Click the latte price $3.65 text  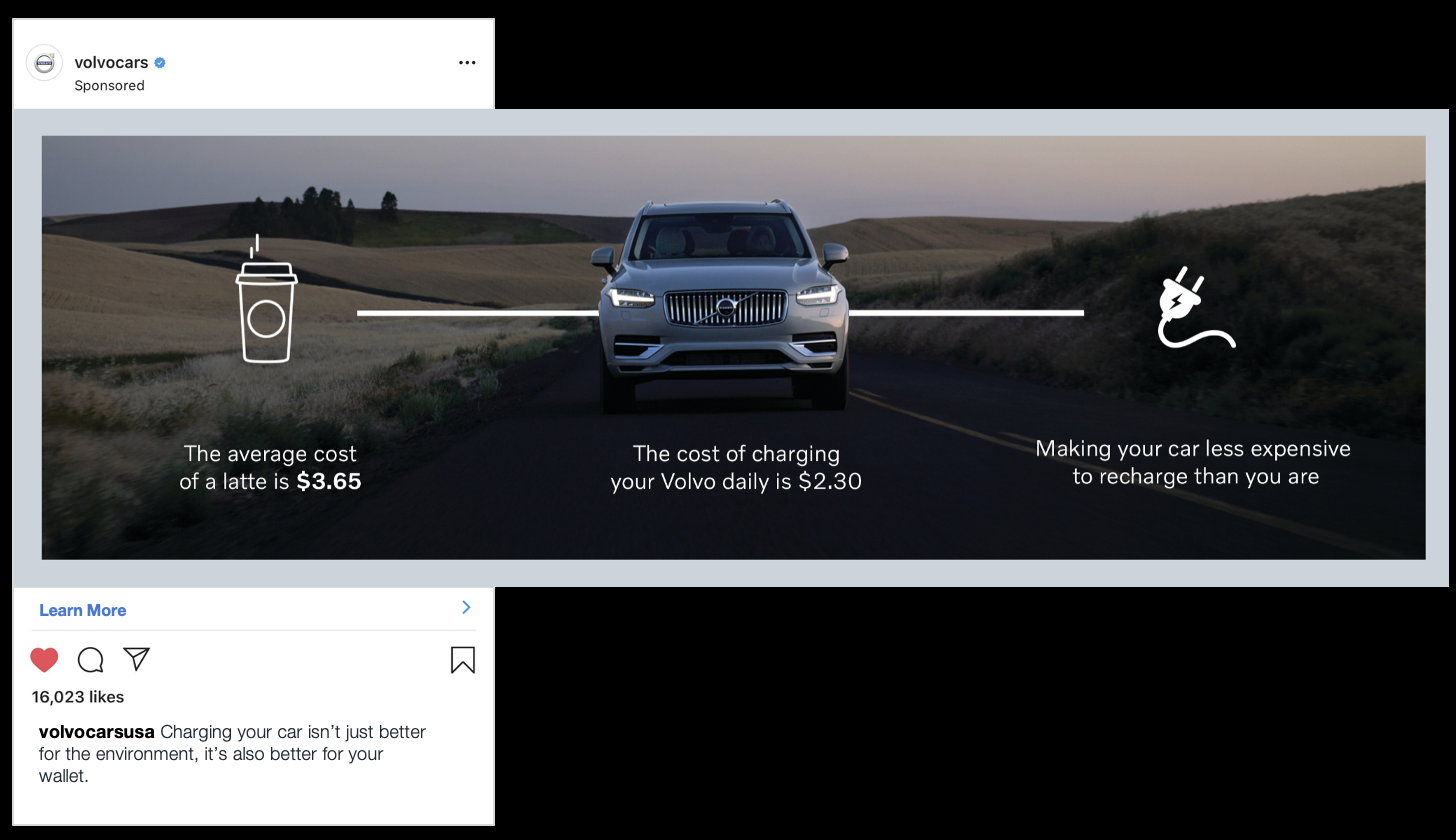click(329, 481)
